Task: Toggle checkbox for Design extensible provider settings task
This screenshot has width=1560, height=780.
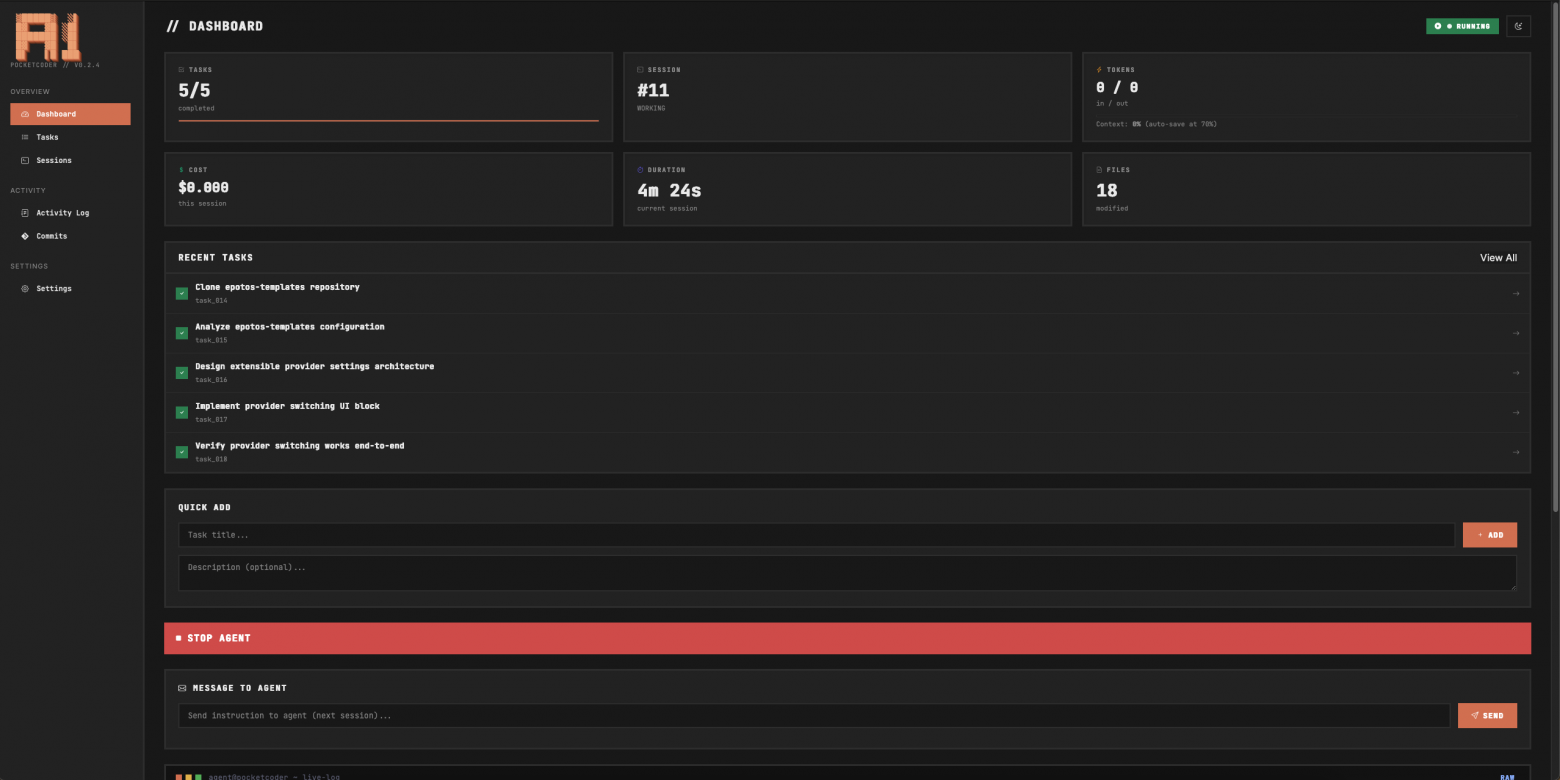Action: pos(182,373)
